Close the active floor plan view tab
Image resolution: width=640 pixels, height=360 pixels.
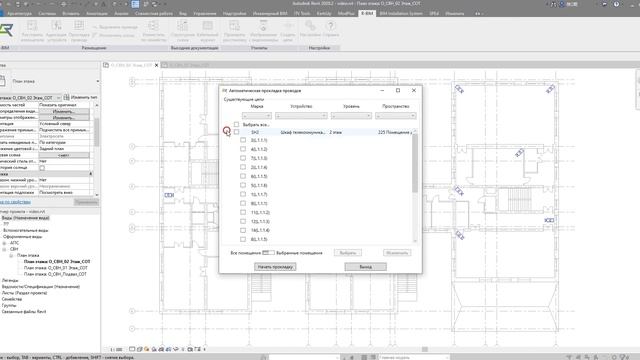pos(156,65)
